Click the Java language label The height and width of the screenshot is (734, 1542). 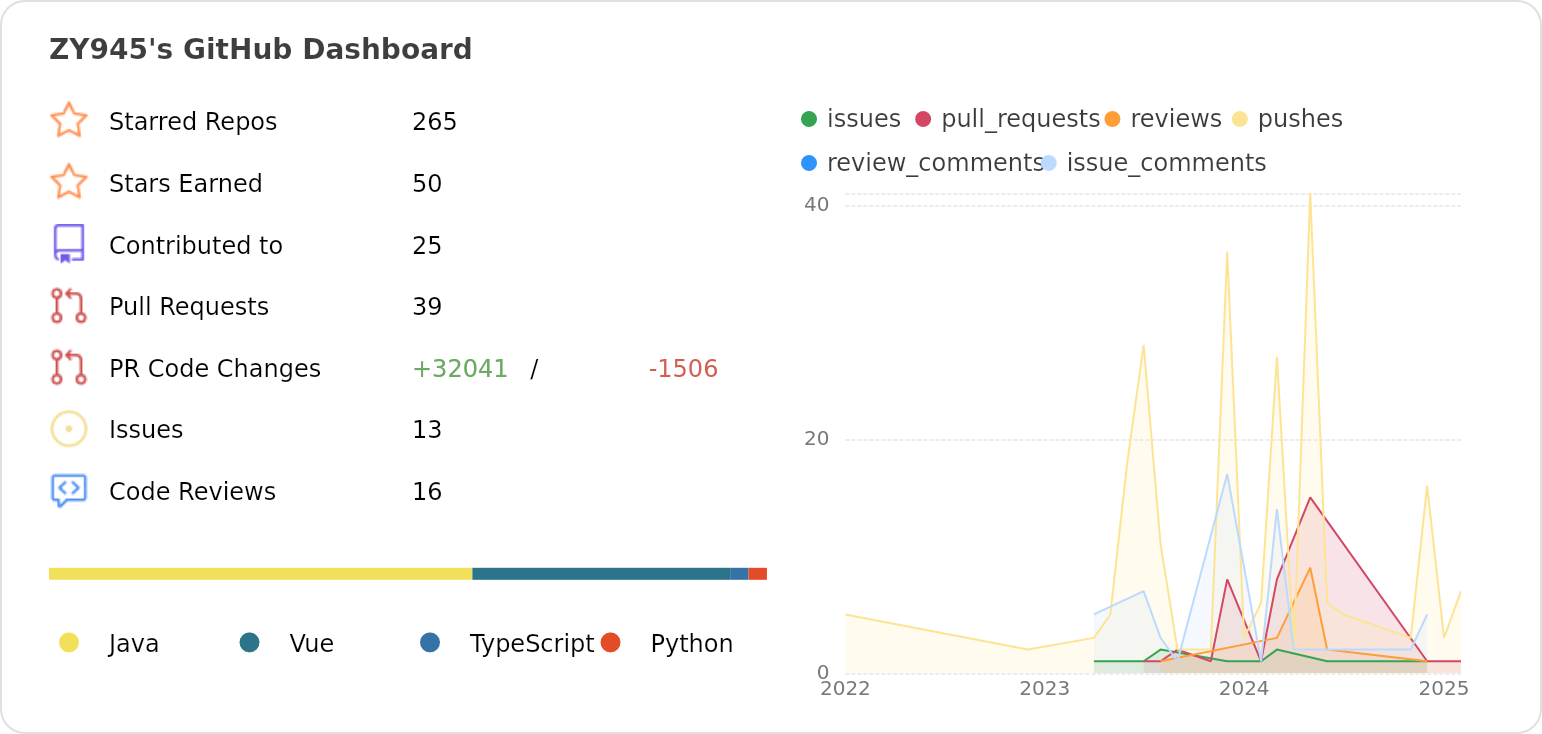(134, 644)
